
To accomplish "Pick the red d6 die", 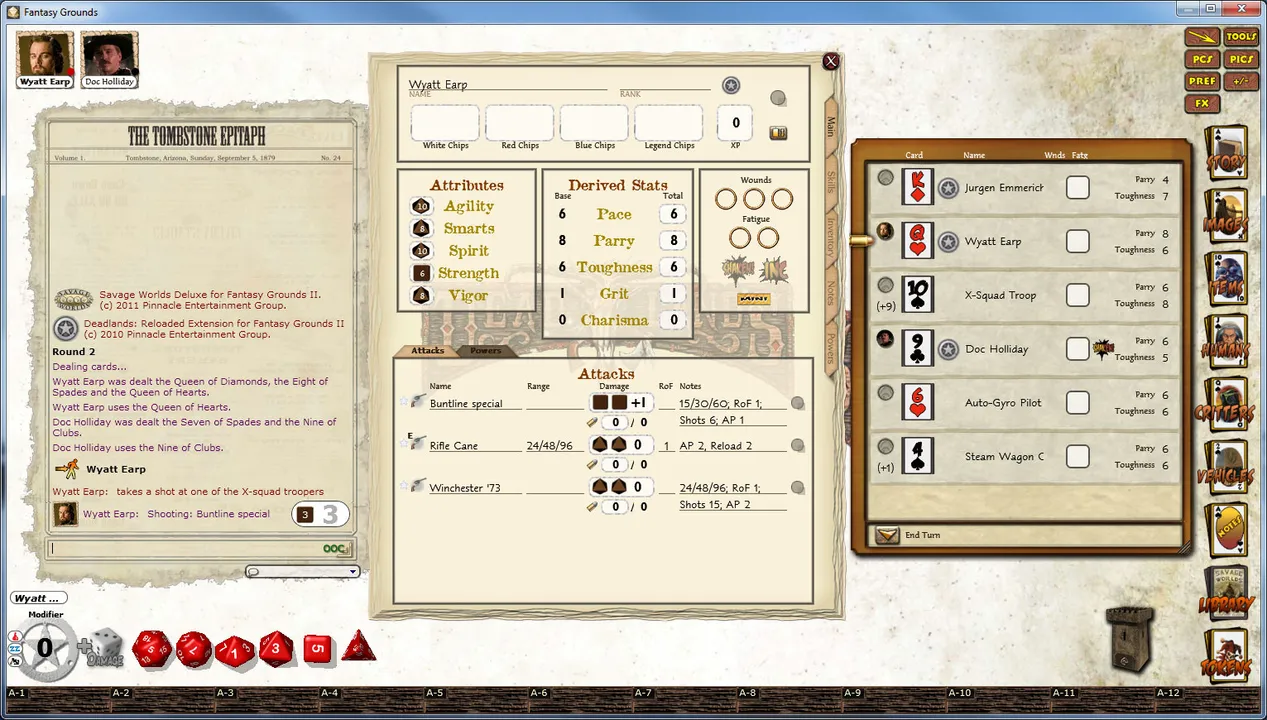I will tap(317, 648).
